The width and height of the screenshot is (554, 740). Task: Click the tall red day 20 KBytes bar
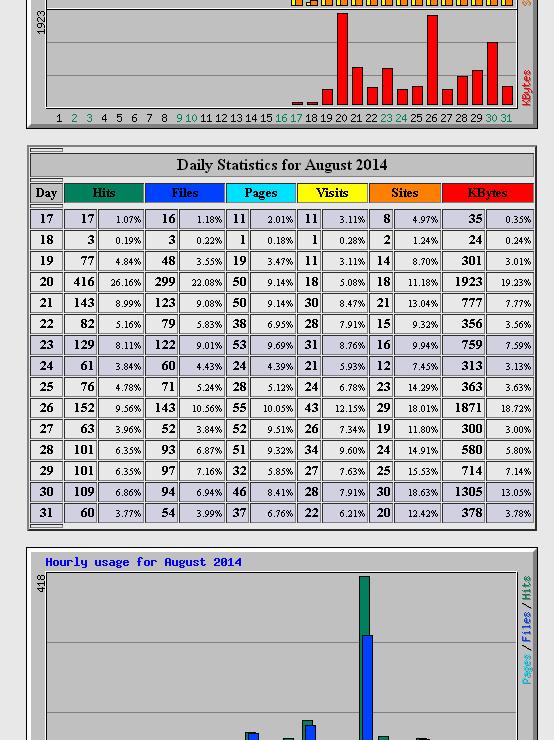[x=343, y=59]
